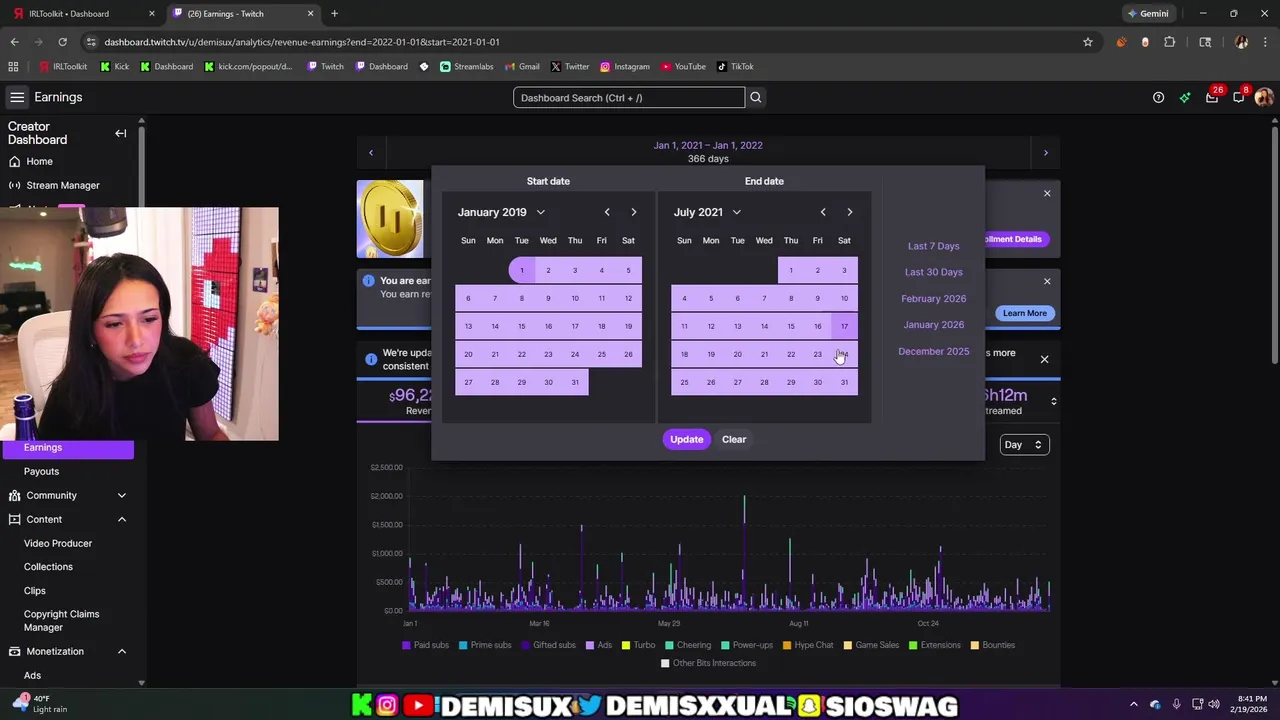Open the Chrome extensions puzzle icon

click(x=1170, y=42)
